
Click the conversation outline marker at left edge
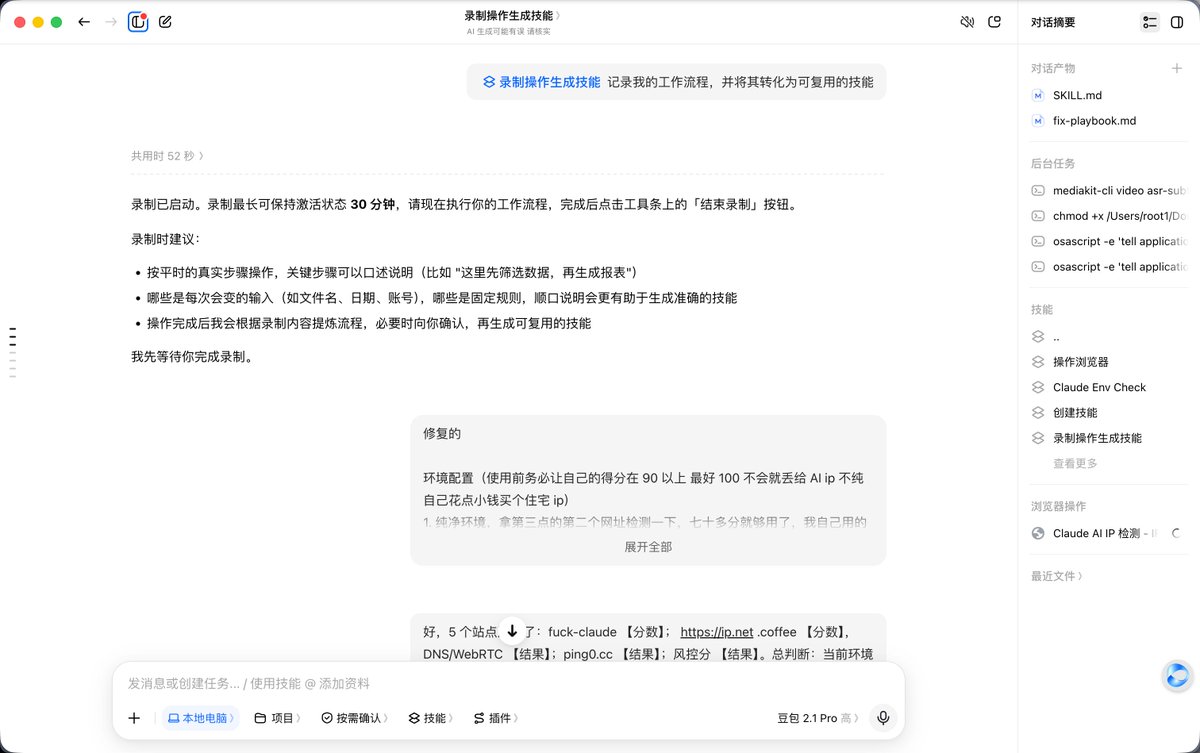(13, 352)
